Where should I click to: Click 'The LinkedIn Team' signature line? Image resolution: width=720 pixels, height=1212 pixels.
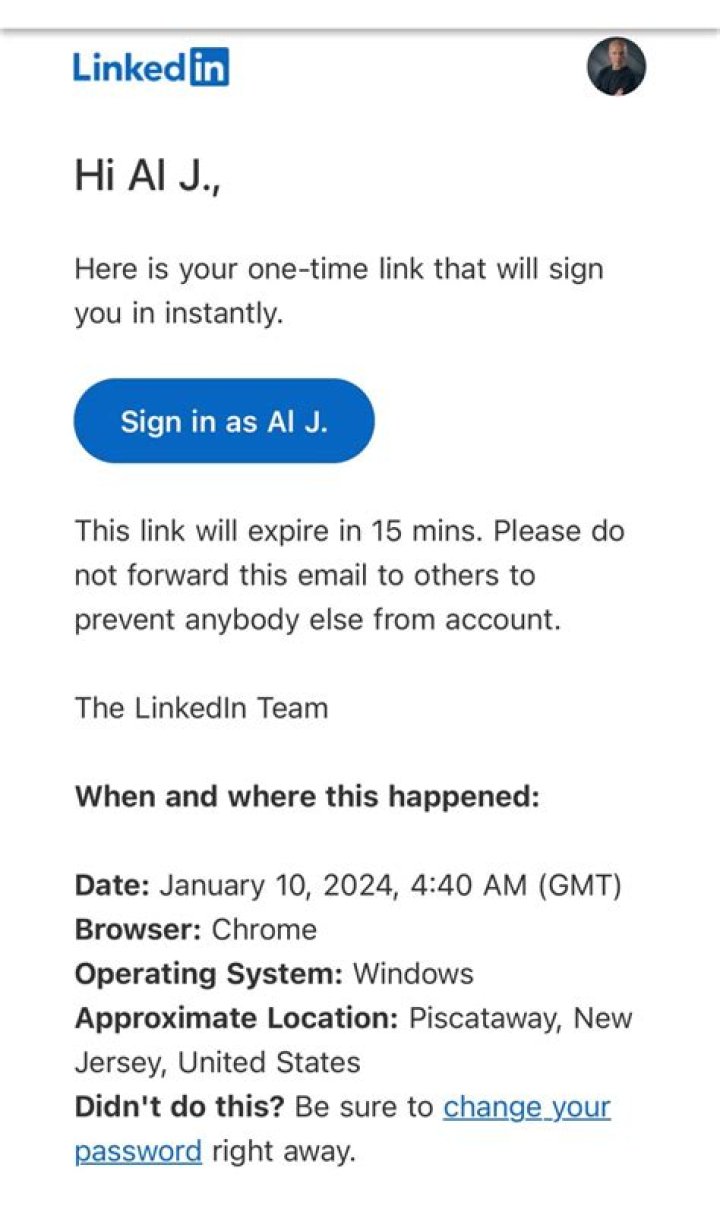(x=200, y=708)
